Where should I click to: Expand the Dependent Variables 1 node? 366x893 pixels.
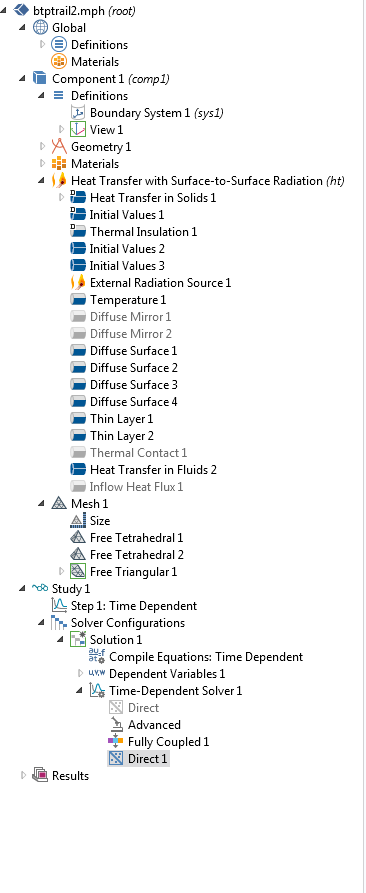coord(80,674)
